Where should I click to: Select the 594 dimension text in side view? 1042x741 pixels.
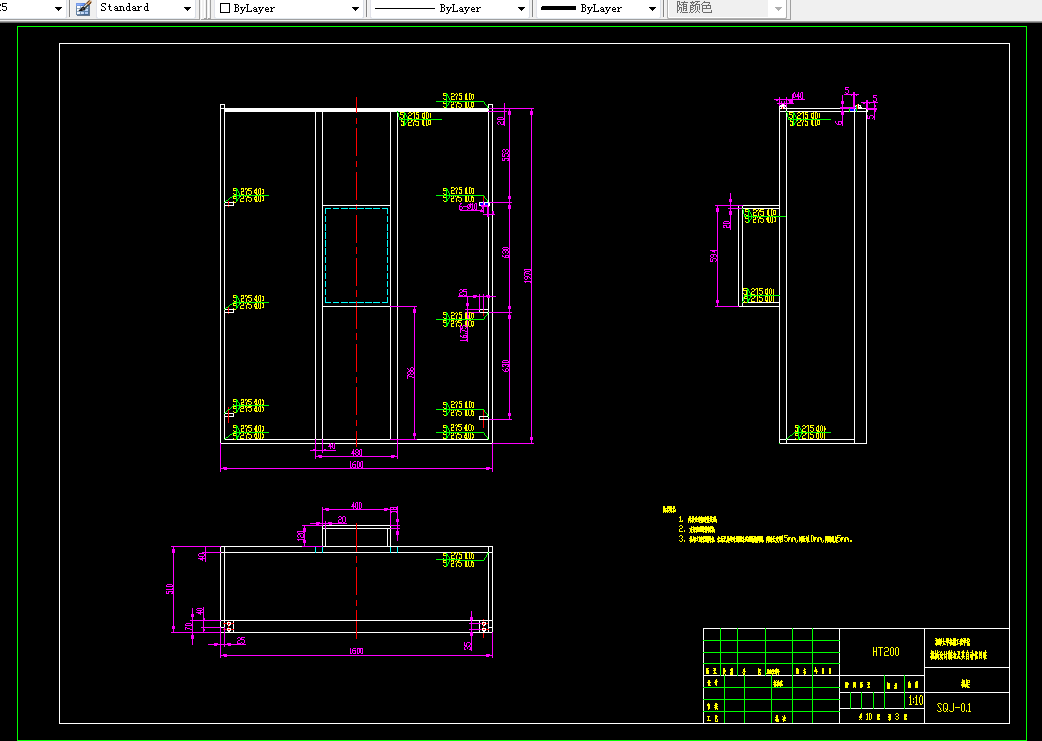pyautogui.click(x=714, y=256)
